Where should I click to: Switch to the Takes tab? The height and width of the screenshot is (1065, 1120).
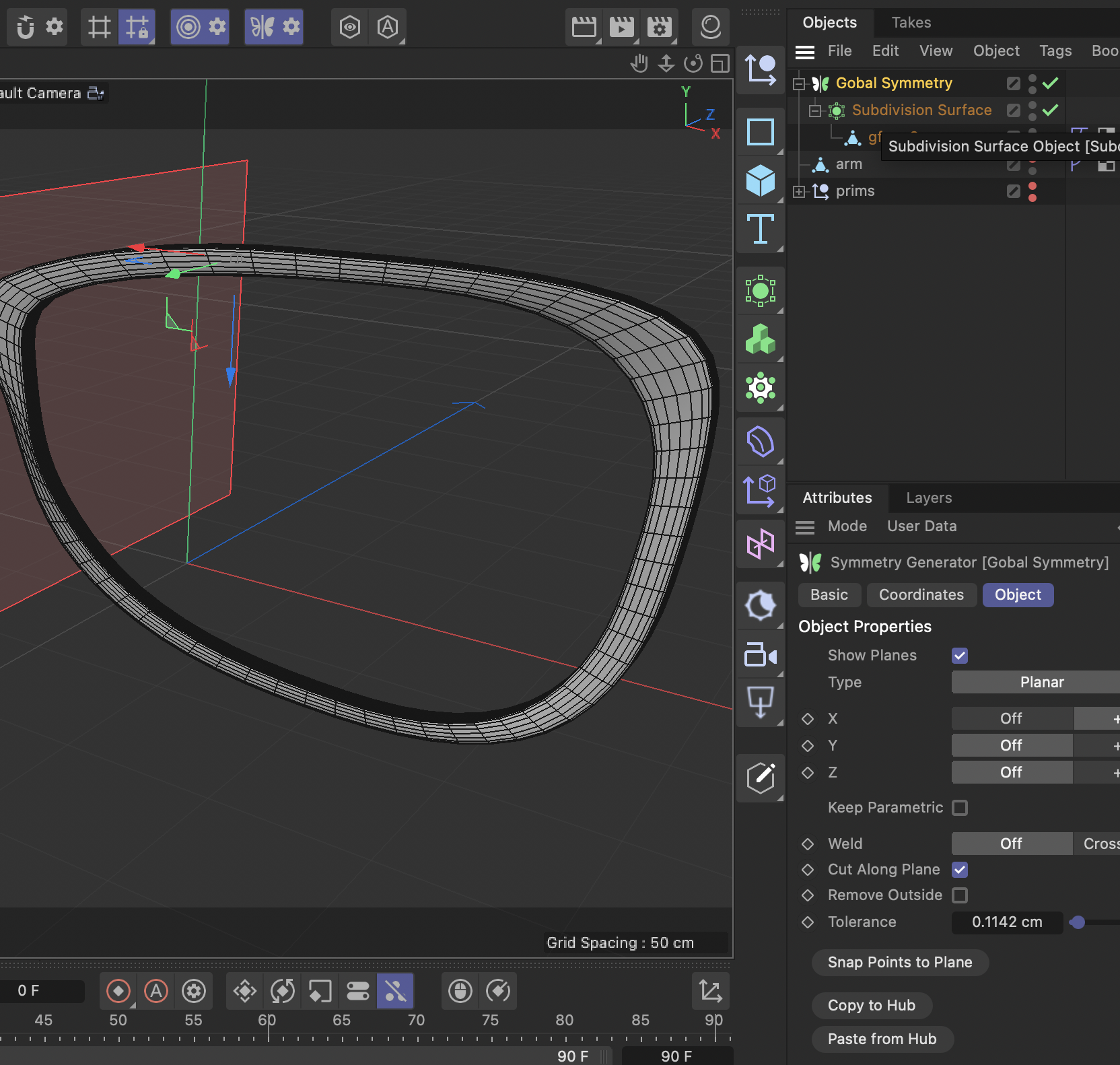pos(911,22)
